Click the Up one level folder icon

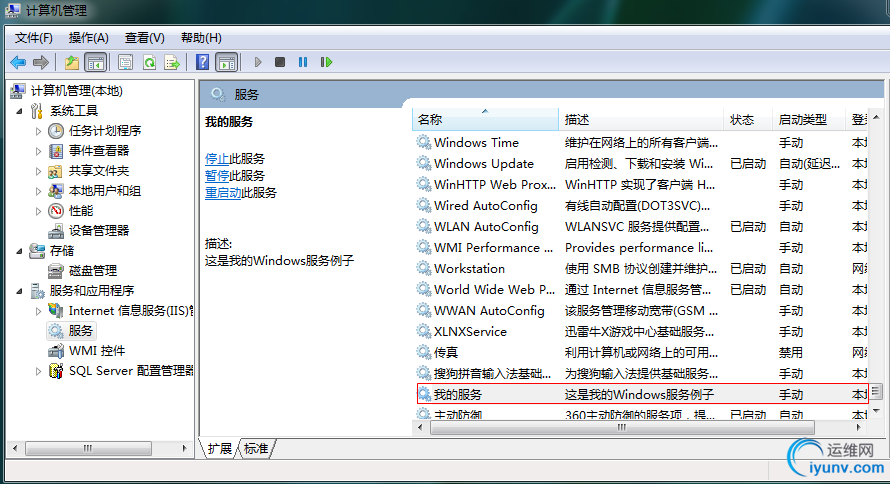72,62
